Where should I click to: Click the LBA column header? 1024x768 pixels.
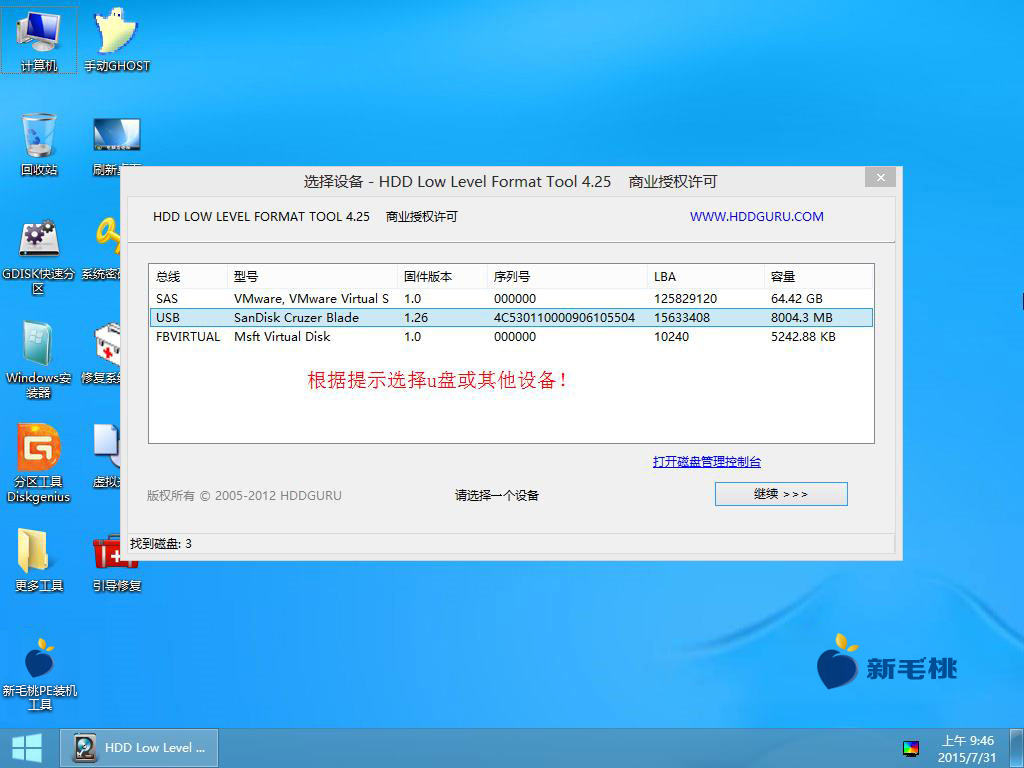pyautogui.click(x=705, y=276)
